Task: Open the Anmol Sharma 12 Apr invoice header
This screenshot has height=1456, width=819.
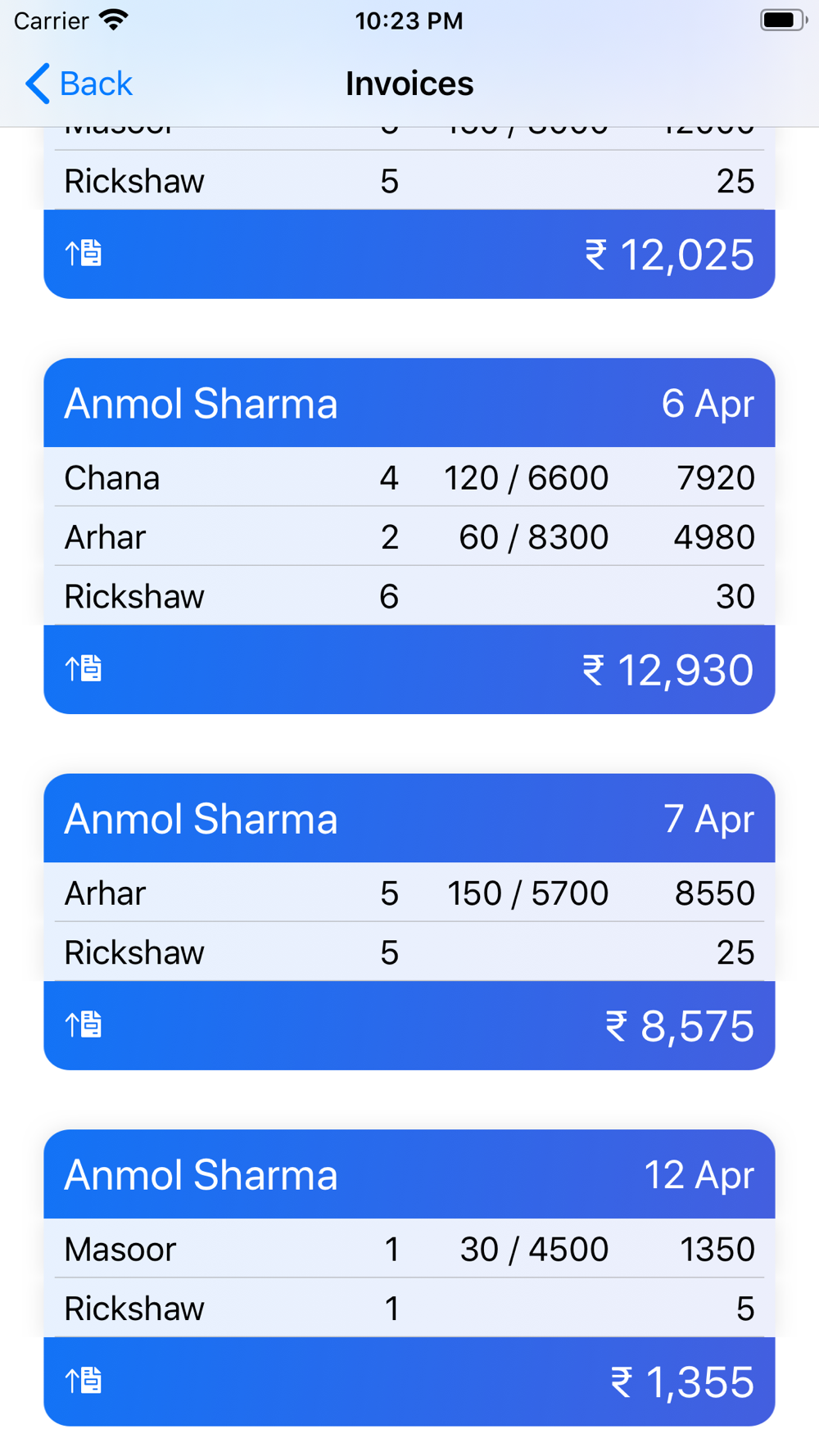Action: coord(409,1174)
